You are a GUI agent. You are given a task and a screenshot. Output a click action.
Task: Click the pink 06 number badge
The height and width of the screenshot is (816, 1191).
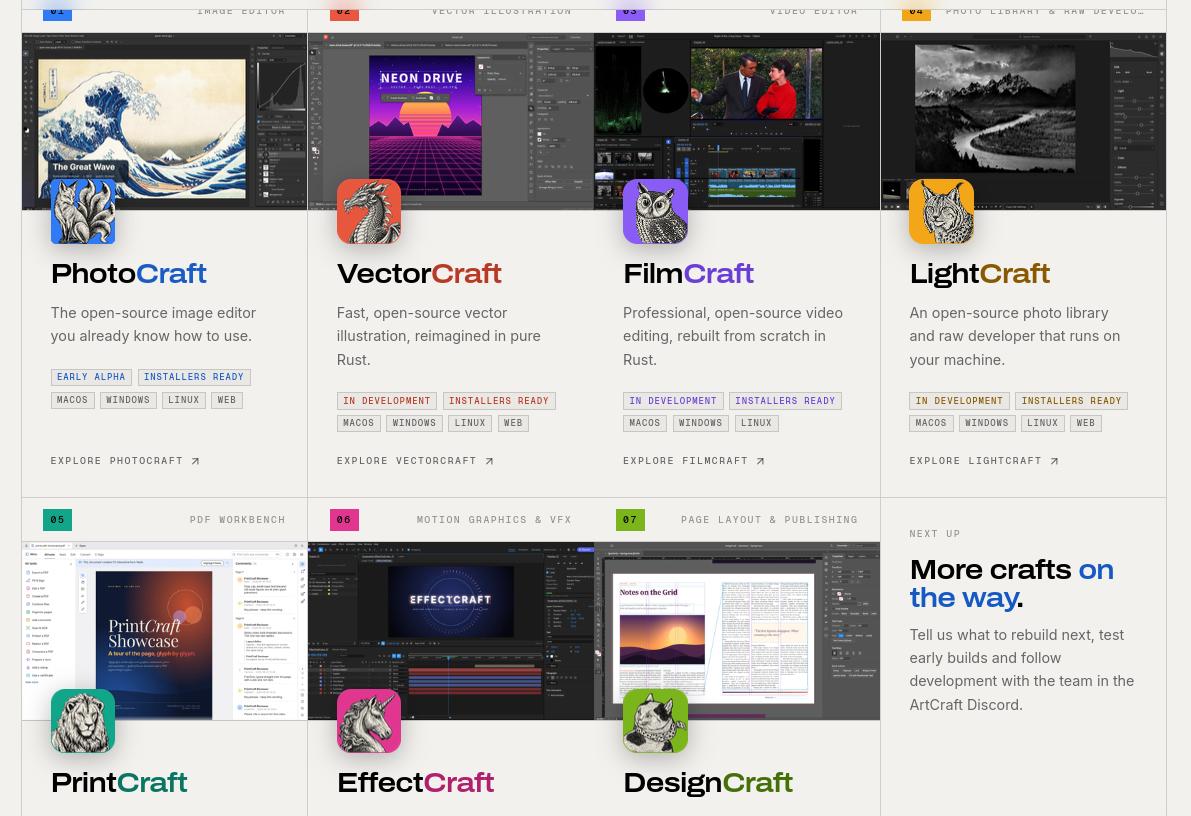344,520
